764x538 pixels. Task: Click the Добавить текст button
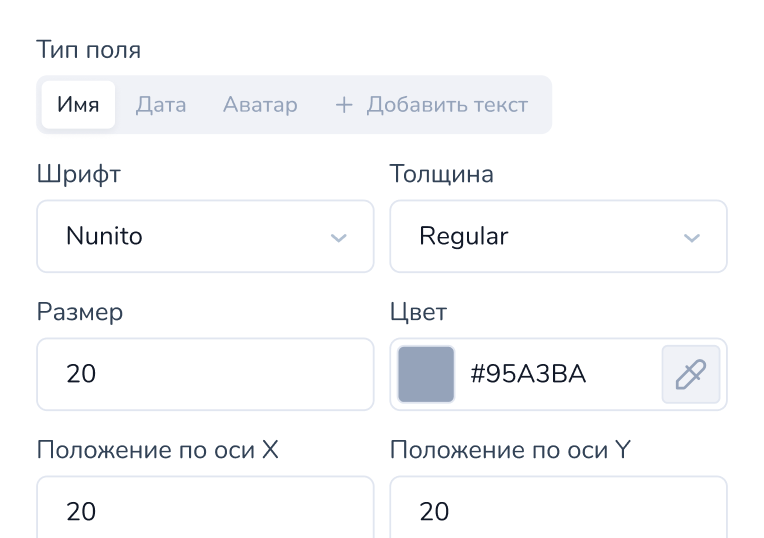coord(432,105)
